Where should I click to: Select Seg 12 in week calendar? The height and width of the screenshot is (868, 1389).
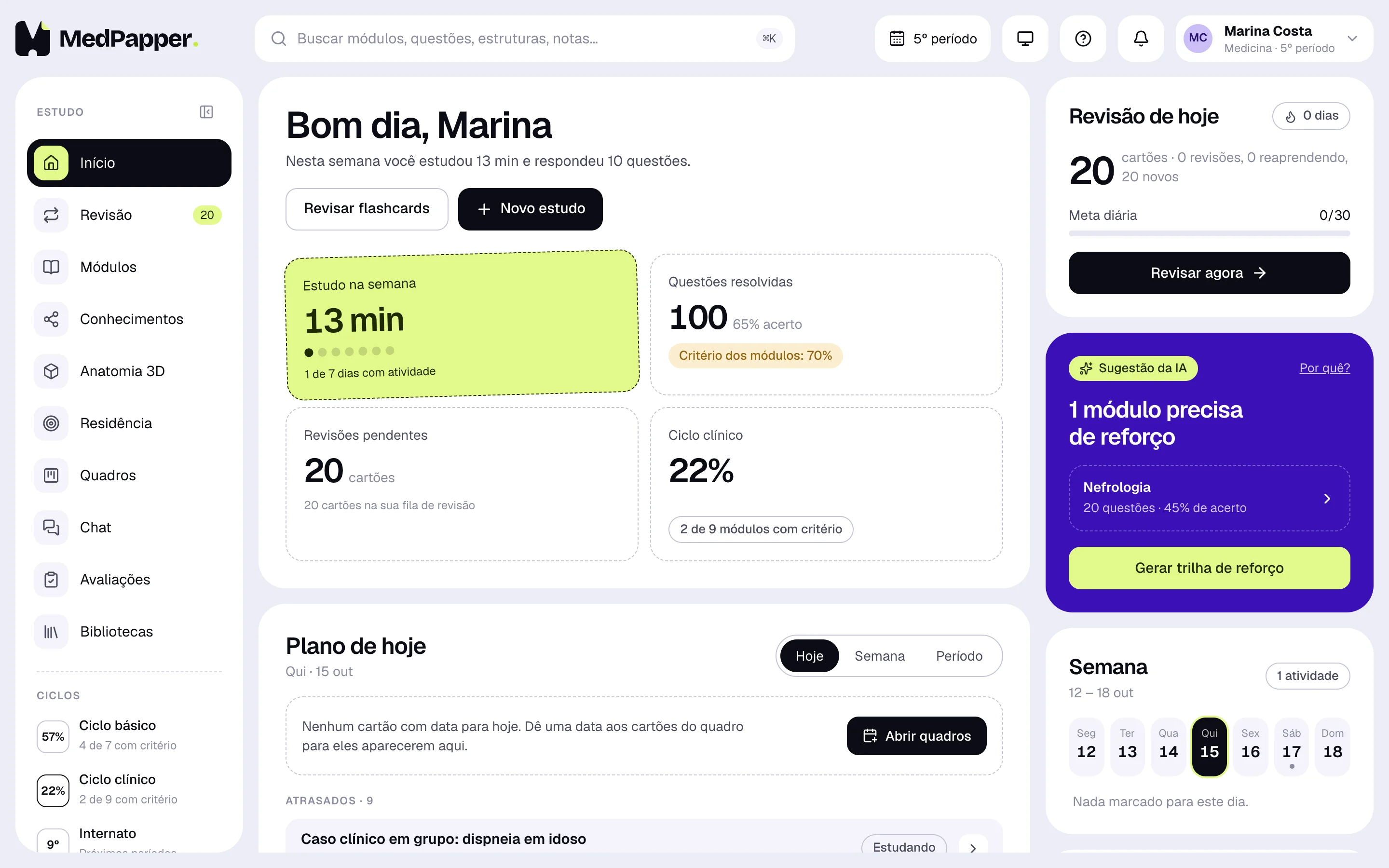click(1086, 746)
